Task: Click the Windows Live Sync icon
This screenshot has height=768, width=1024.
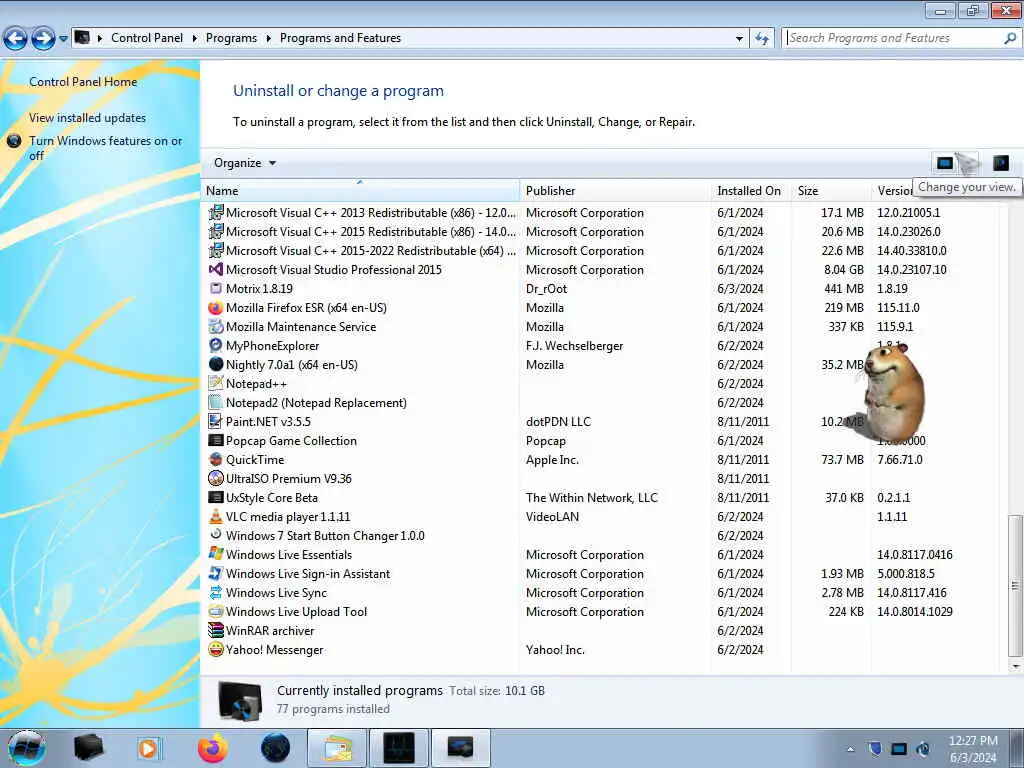Action: (x=216, y=592)
